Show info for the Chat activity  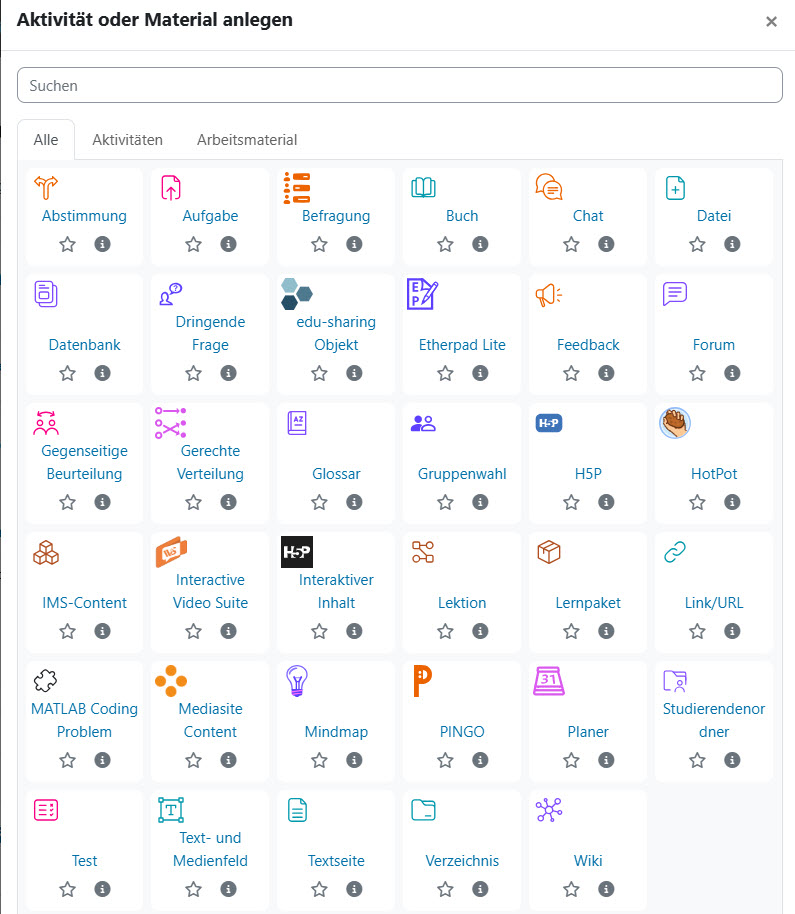coord(606,244)
